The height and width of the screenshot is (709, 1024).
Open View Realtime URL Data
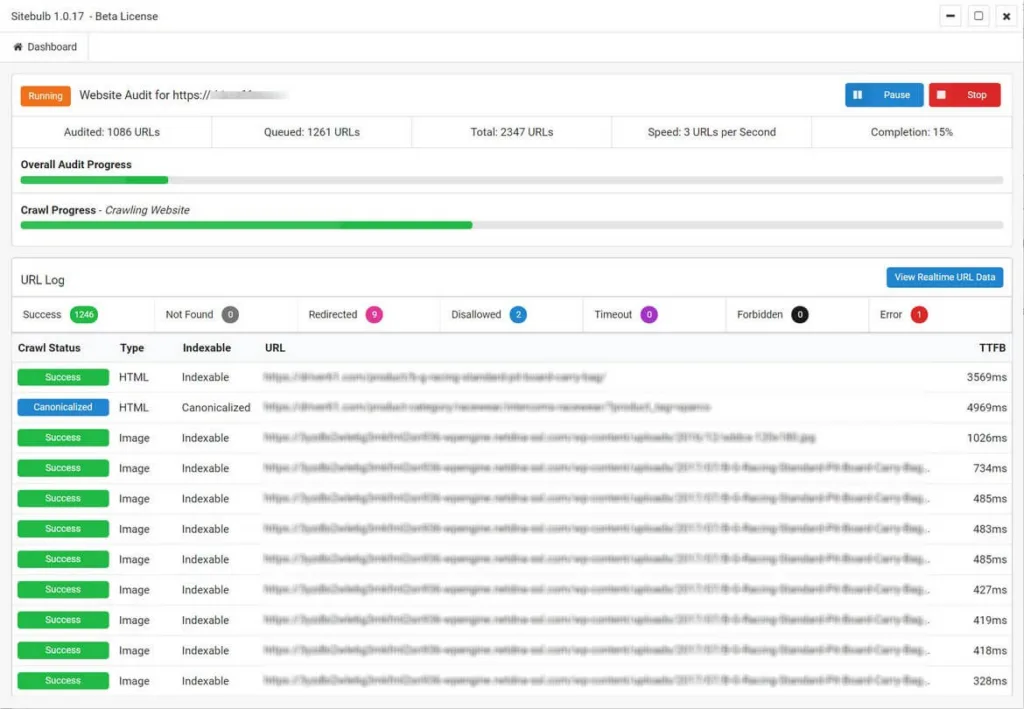coord(944,277)
